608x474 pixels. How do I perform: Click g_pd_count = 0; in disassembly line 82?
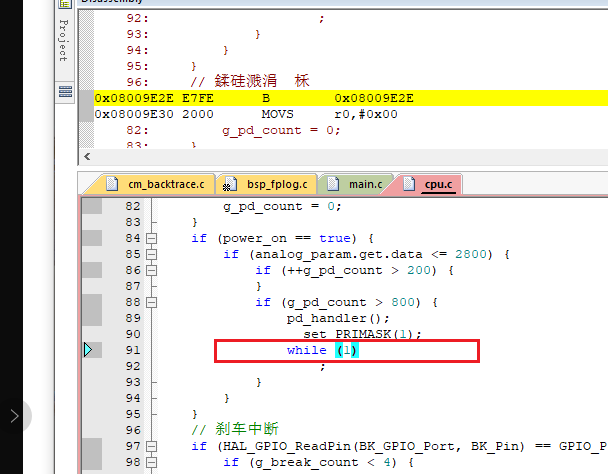pyautogui.click(x=281, y=130)
